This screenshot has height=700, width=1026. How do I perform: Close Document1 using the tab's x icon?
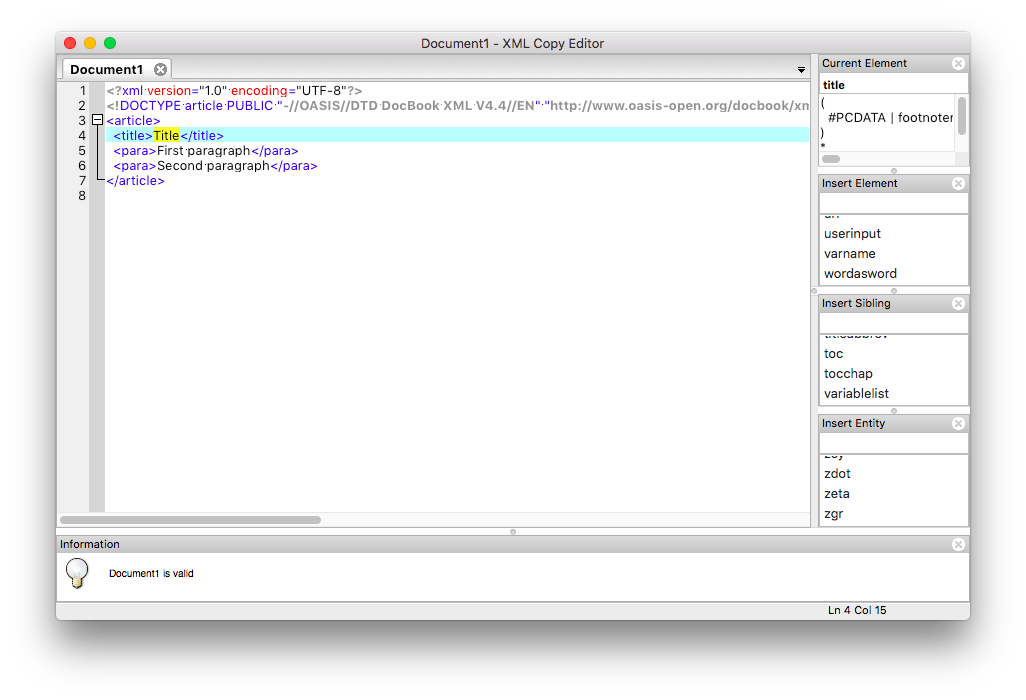[160, 69]
